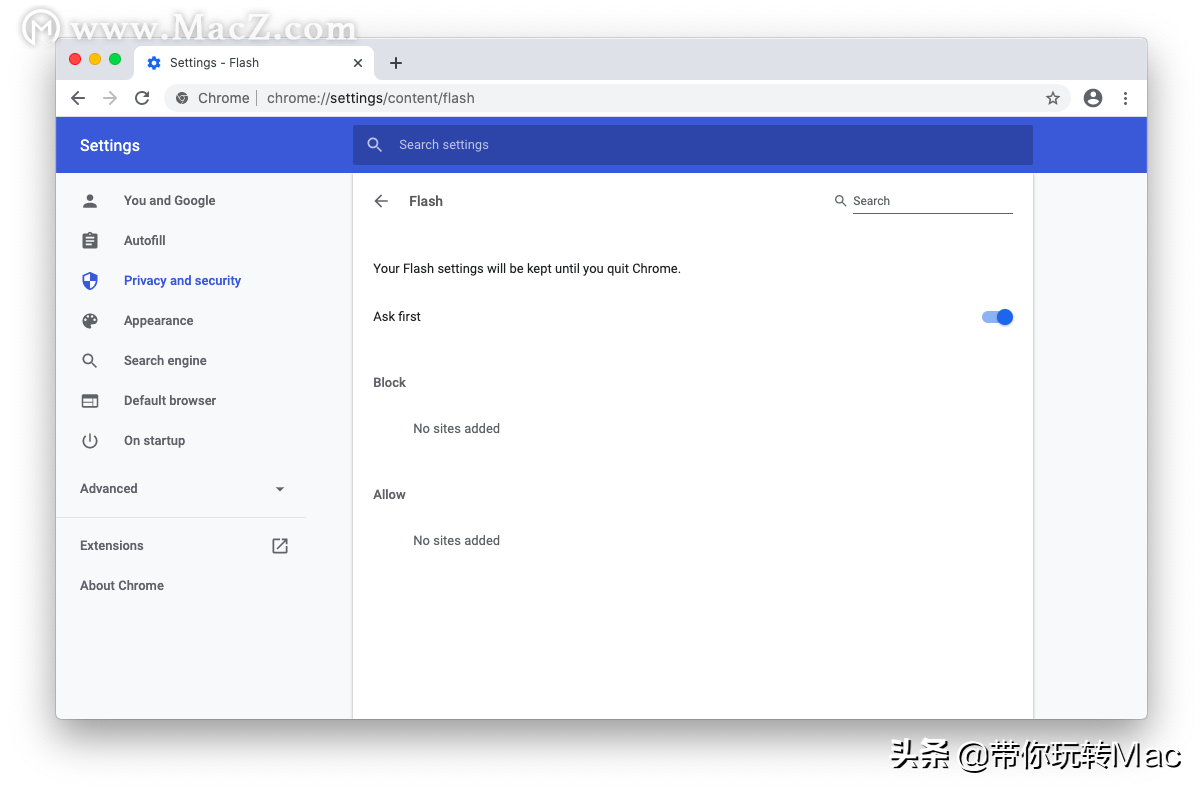Bookmark this page with the star icon
The width and height of the screenshot is (1203, 793).
[1053, 98]
